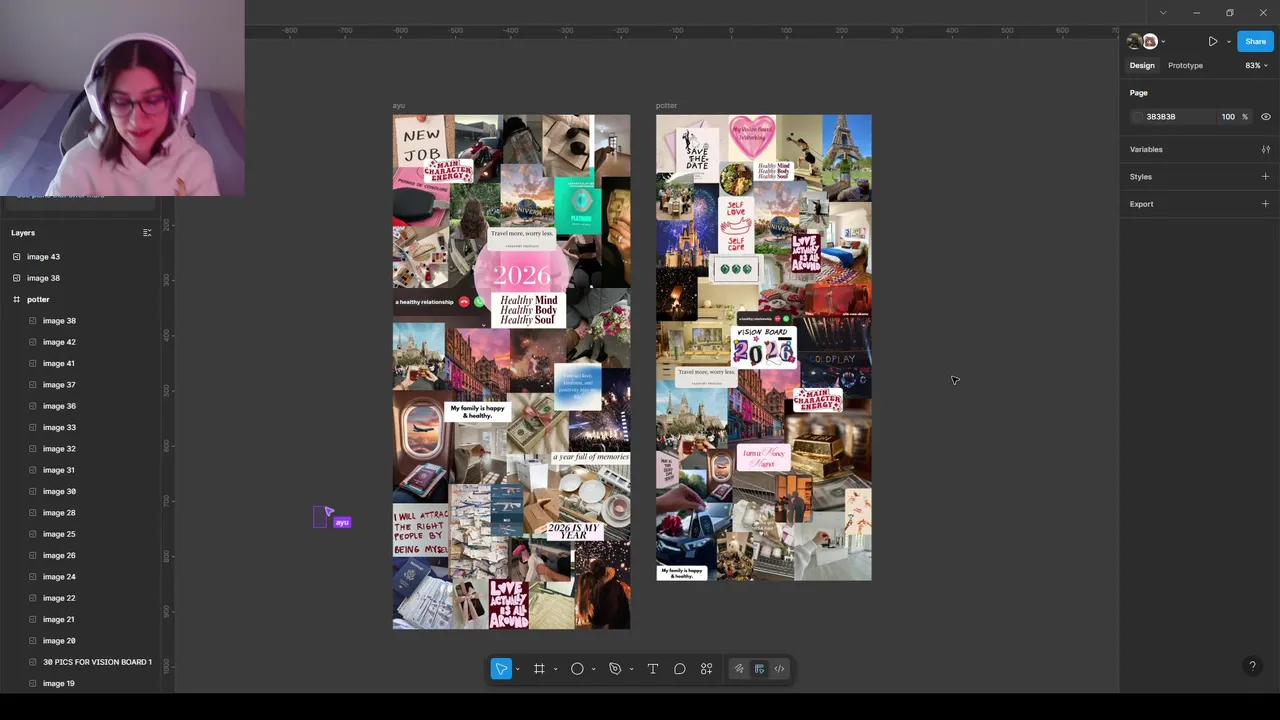Image resolution: width=1280 pixels, height=720 pixels.
Task: Click the Export section label
Action: pos(1141,204)
